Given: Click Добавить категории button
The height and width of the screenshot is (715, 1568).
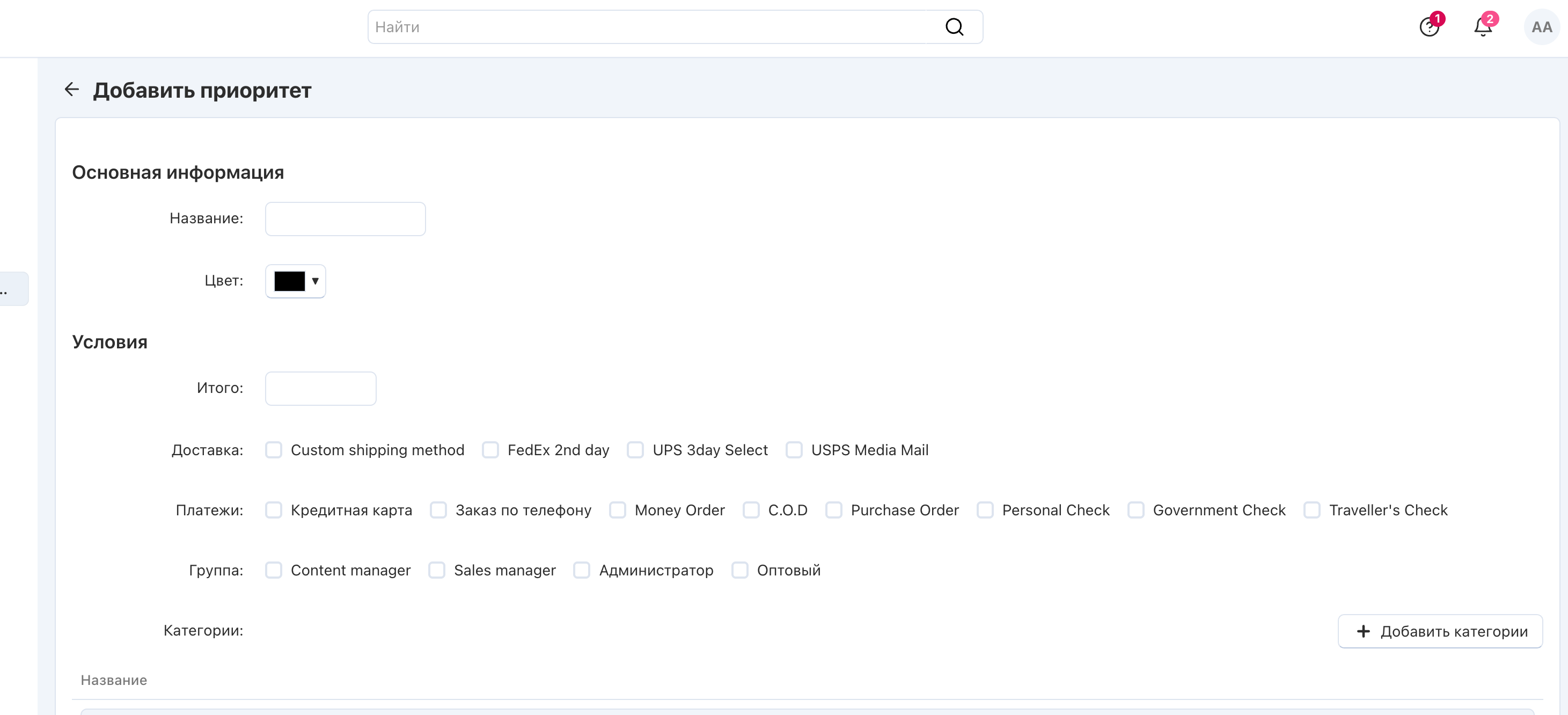Looking at the screenshot, I should coord(1440,631).
